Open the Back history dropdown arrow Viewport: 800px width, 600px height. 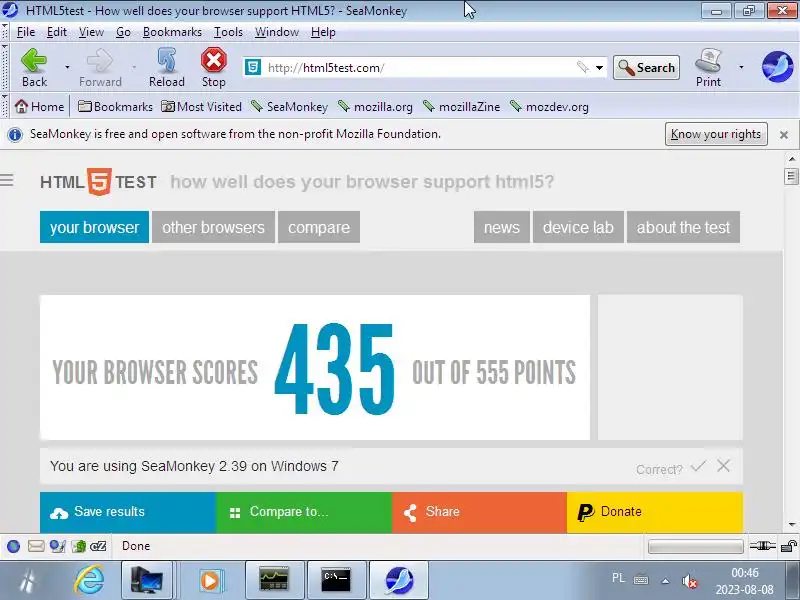point(67,67)
